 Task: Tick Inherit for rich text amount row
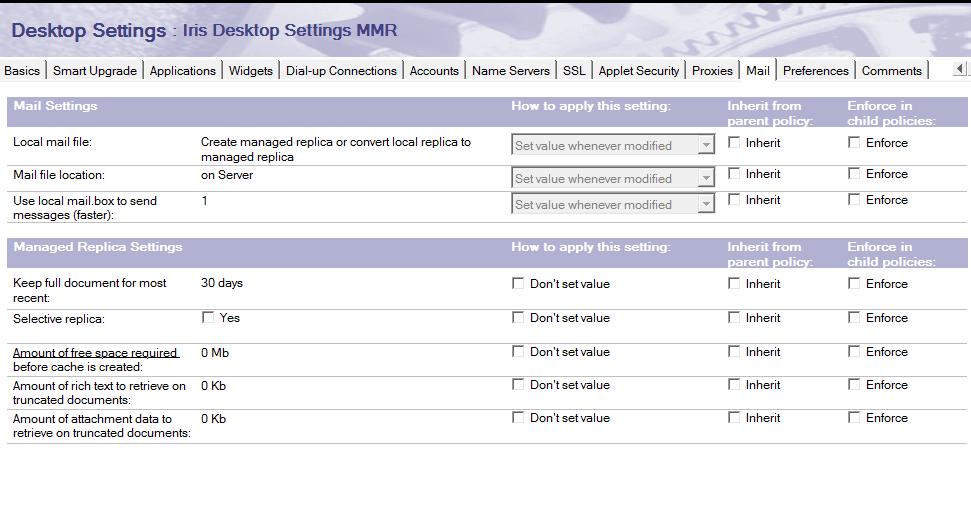point(734,384)
